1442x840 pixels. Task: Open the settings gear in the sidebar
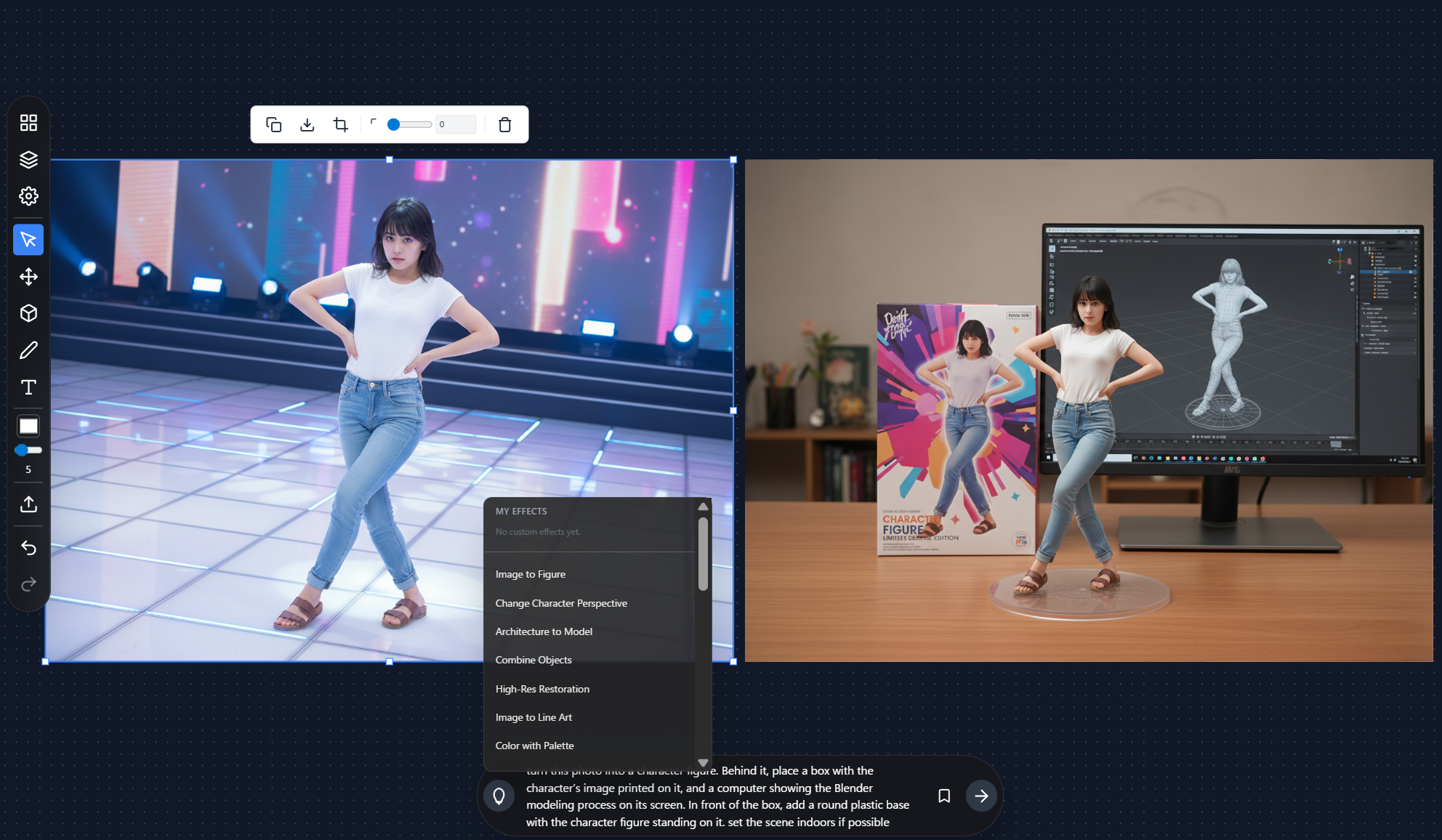tap(28, 196)
